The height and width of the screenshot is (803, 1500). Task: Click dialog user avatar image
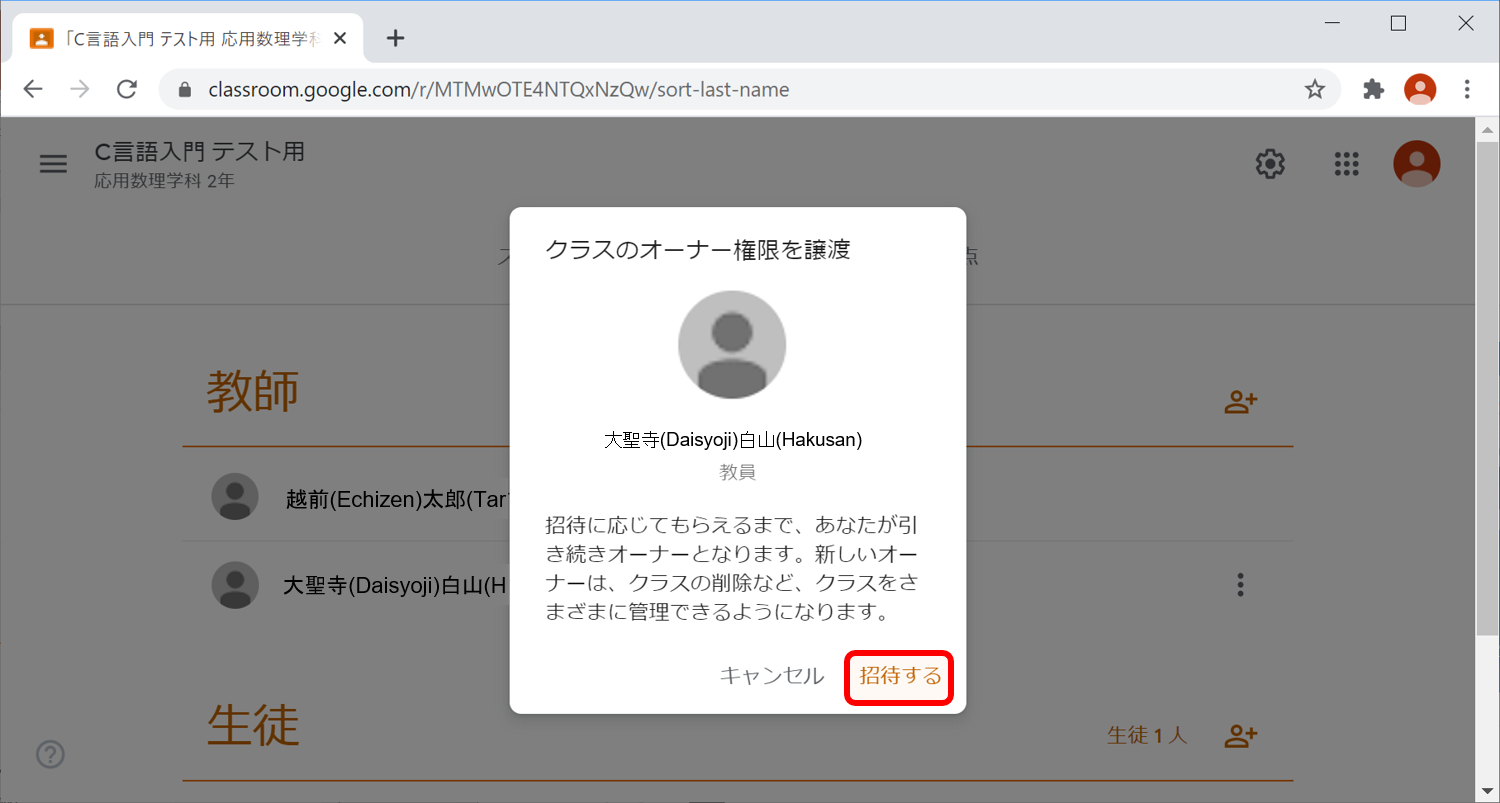[x=732, y=345]
